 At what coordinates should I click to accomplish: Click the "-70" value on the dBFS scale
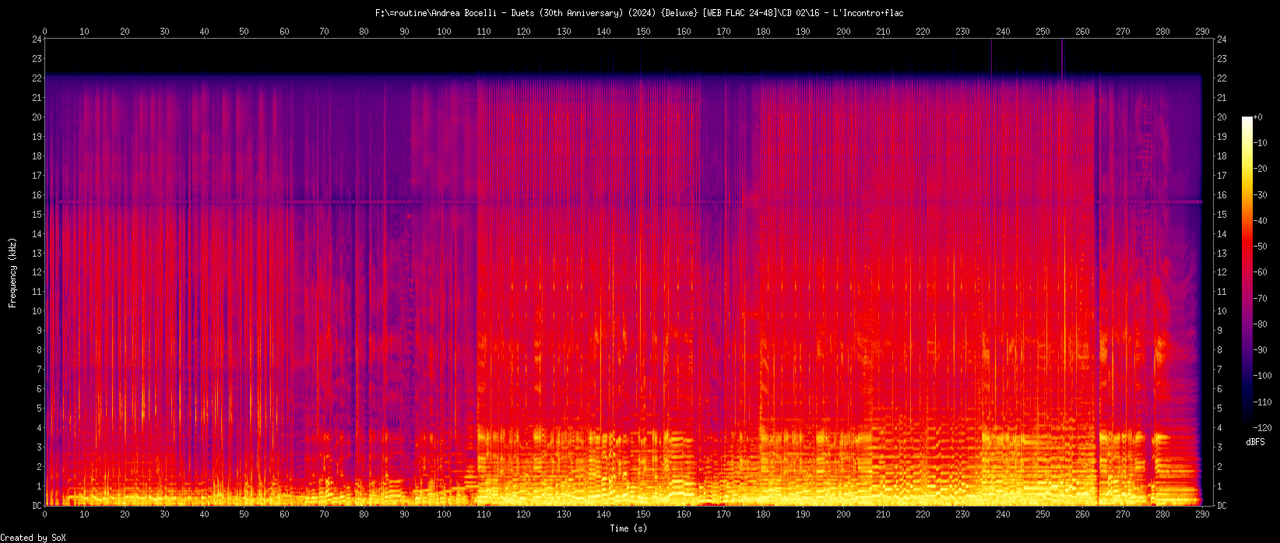coord(1263,298)
